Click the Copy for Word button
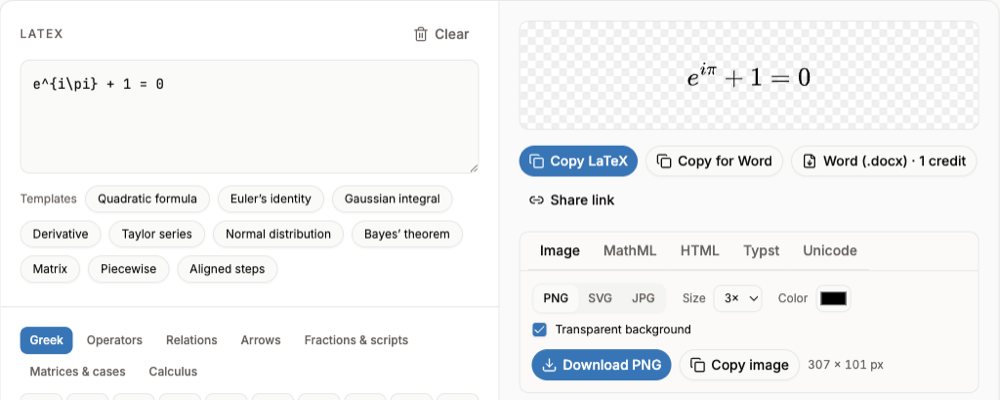Image resolution: width=1000 pixels, height=400 pixels. (714, 161)
